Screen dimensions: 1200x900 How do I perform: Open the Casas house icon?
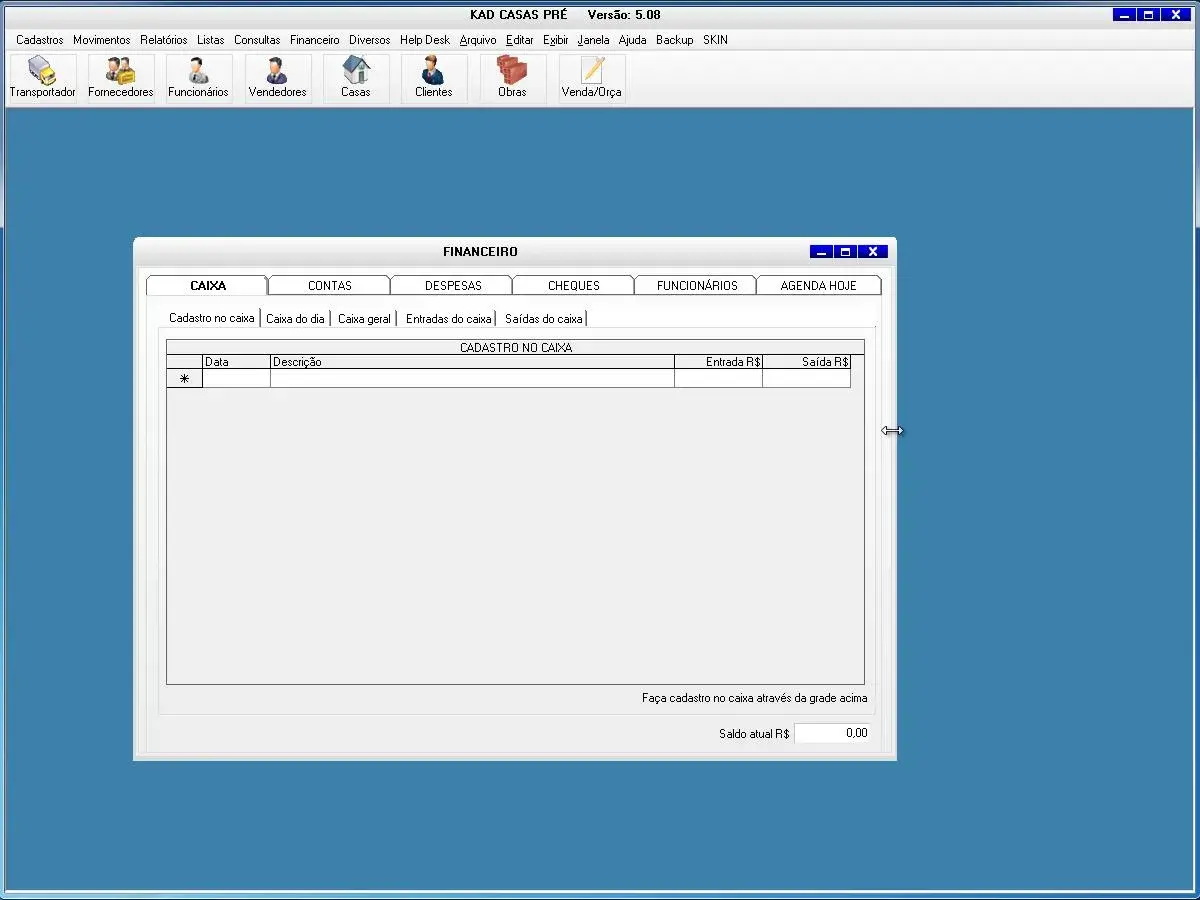coord(356,78)
